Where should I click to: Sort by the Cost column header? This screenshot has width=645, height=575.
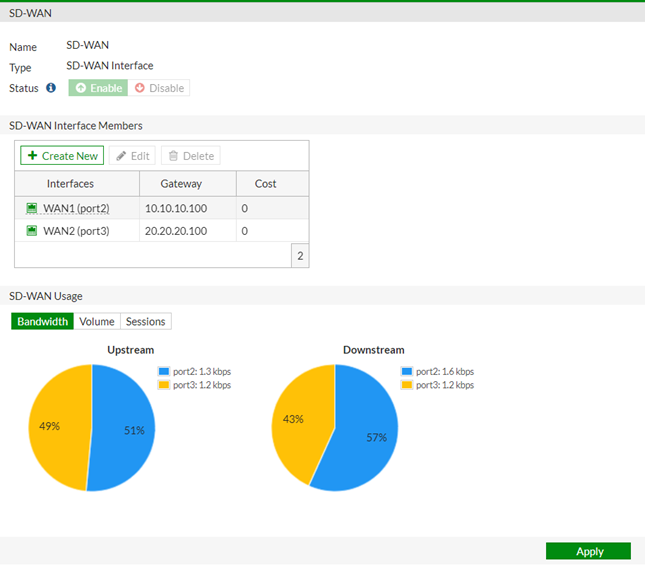click(265, 184)
